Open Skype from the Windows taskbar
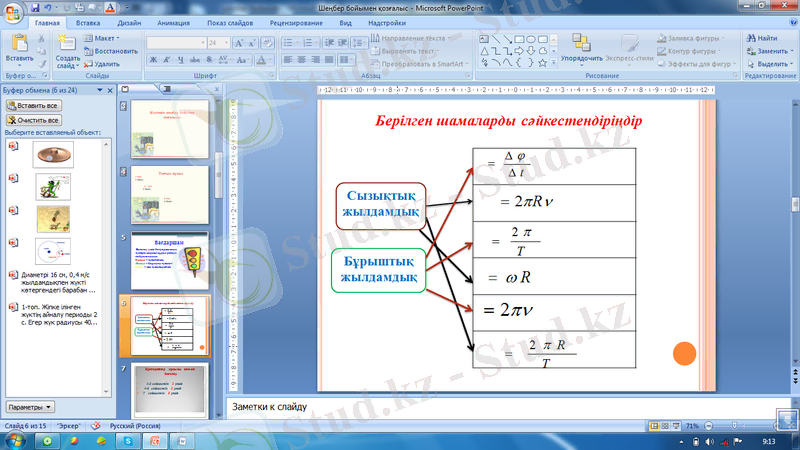This screenshot has width=800, height=450. click(x=129, y=440)
